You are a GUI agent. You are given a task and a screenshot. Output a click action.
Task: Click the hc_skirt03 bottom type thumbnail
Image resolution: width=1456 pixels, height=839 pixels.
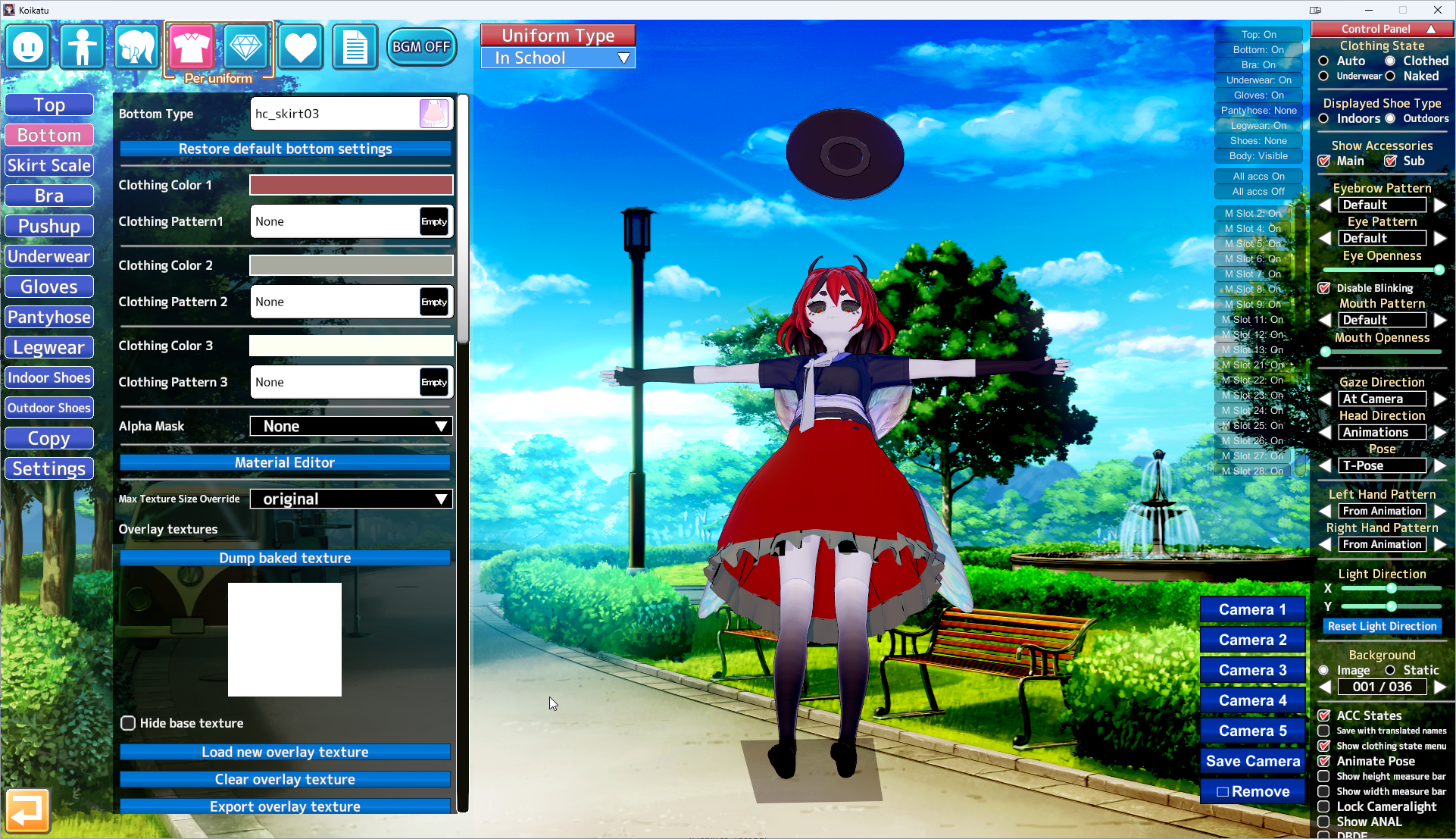[434, 114]
